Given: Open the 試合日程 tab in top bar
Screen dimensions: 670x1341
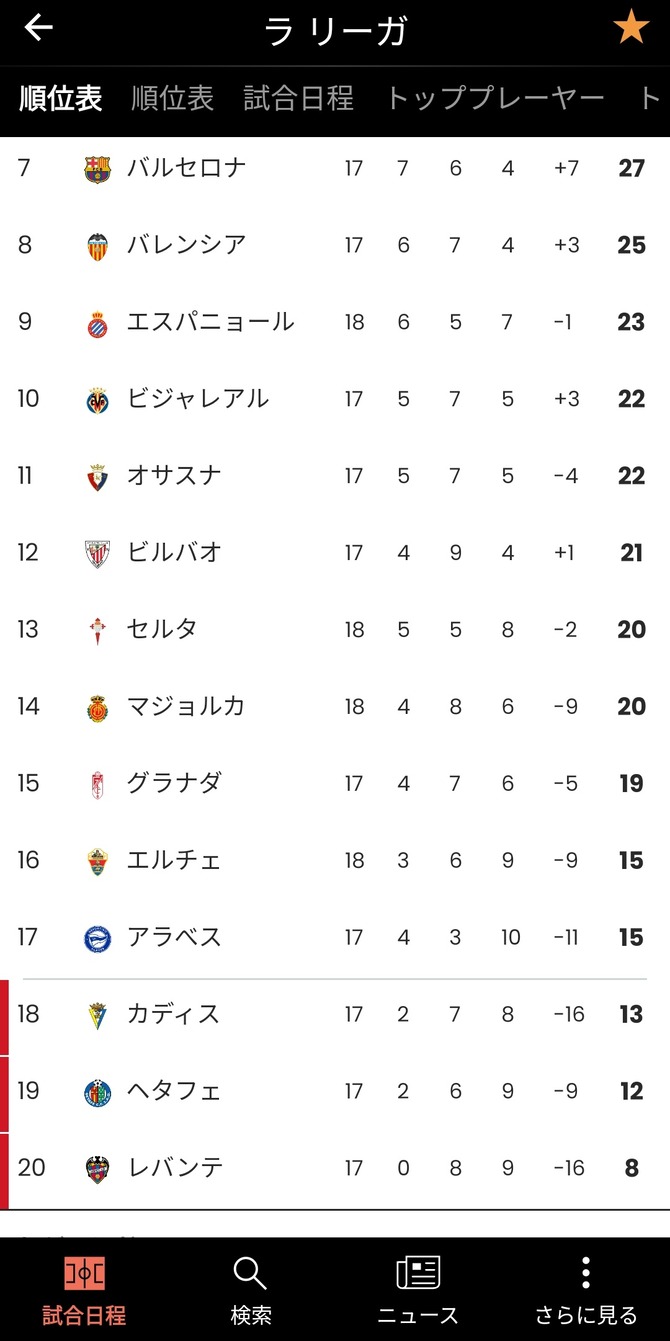Looking at the screenshot, I should pyautogui.click(x=298, y=98).
